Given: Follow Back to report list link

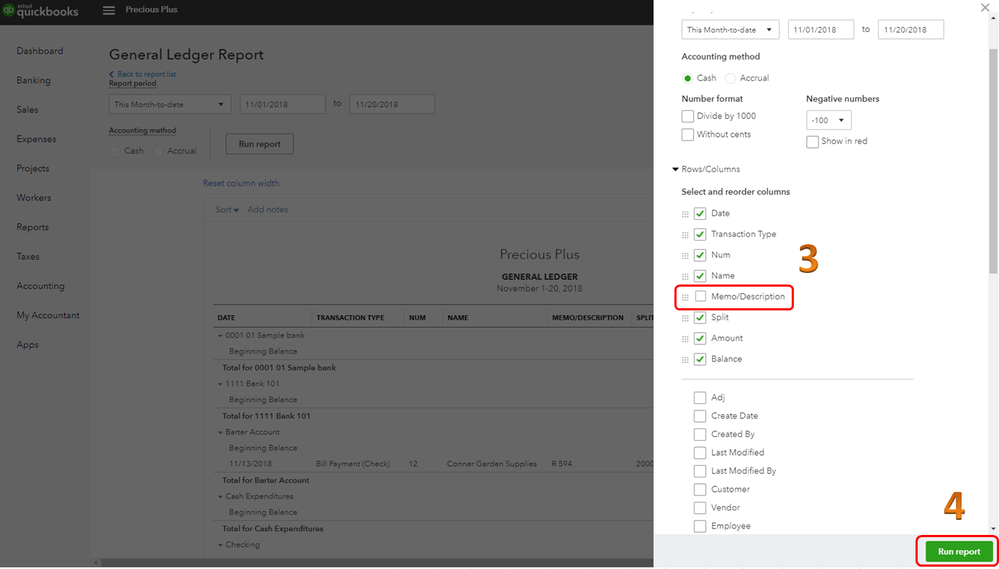Looking at the screenshot, I should tap(143, 74).
